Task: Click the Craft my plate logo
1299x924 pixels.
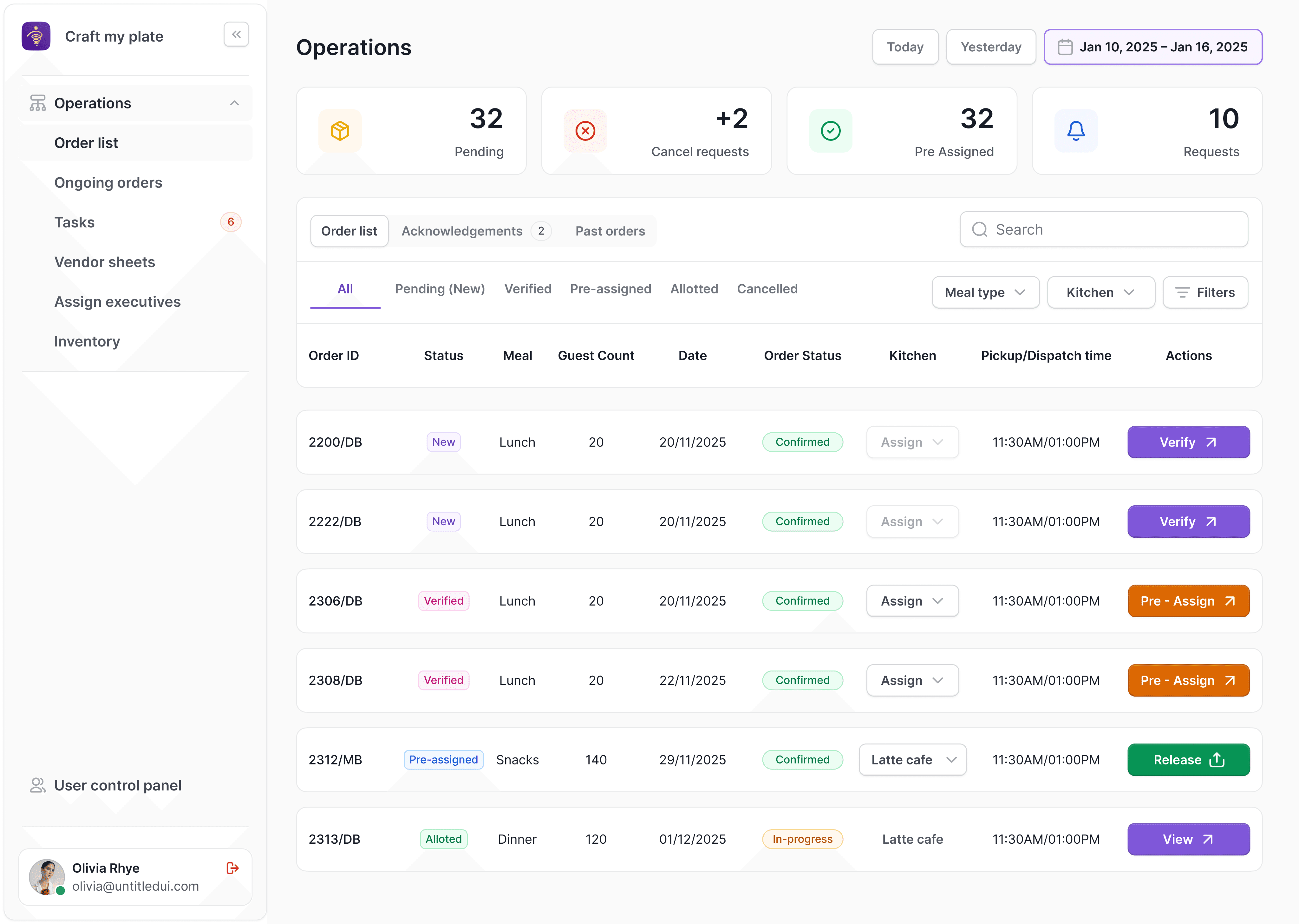Action: (36, 36)
